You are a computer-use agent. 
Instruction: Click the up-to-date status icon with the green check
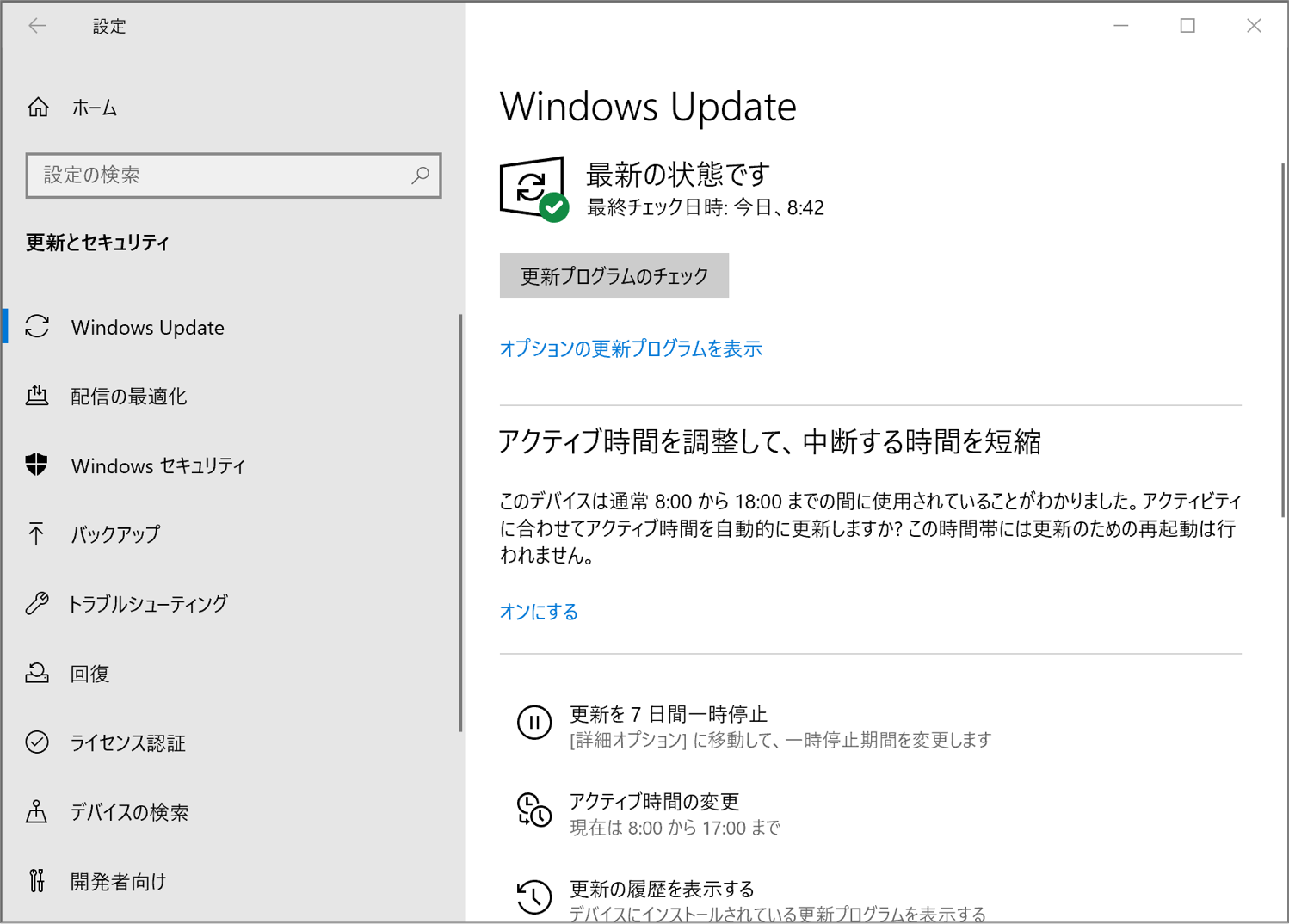534,188
